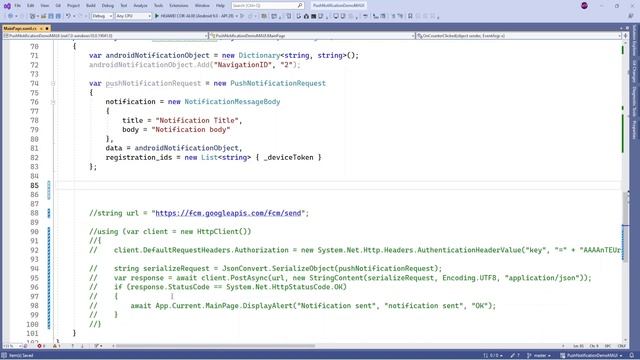Collapse the pushNotificationRequest block at line 74

tap(53, 84)
